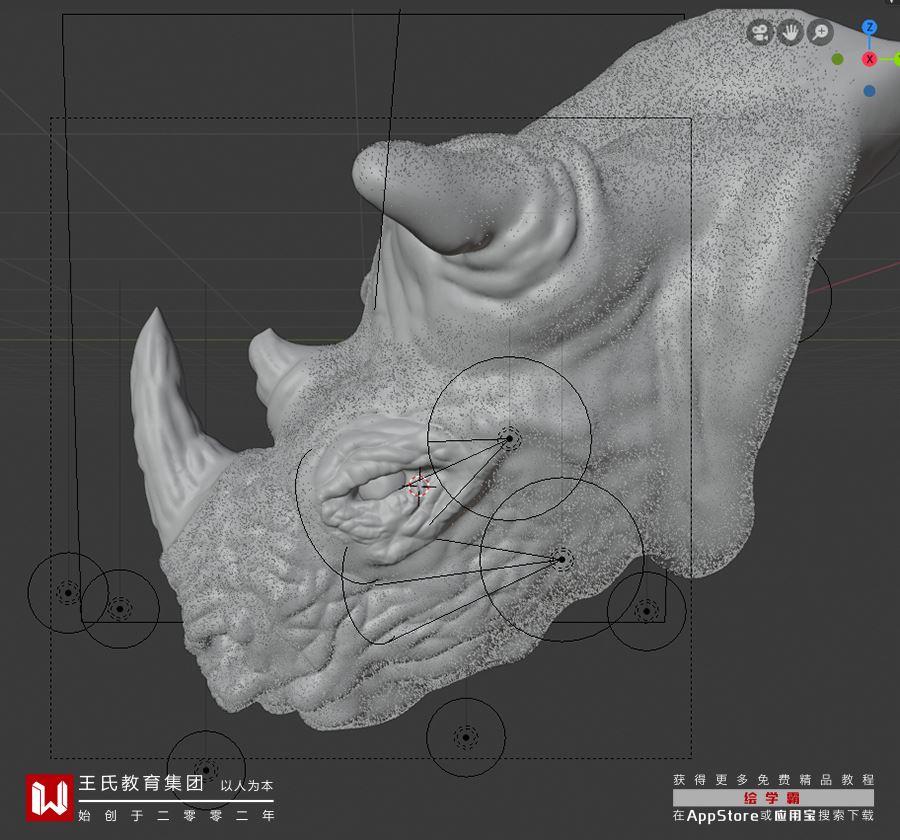Select the upper spot light aimed at the eye
900x840 pixels.
point(509,439)
